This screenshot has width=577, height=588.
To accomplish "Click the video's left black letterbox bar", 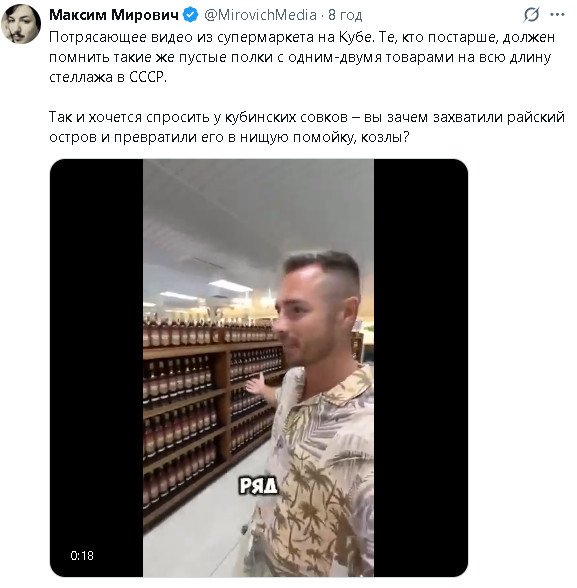I will click(x=96, y=368).
